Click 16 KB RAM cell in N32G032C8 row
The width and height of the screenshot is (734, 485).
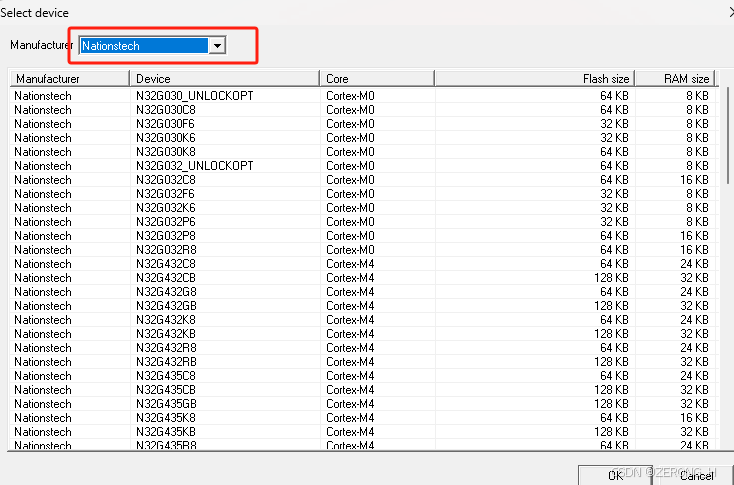point(694,180)
